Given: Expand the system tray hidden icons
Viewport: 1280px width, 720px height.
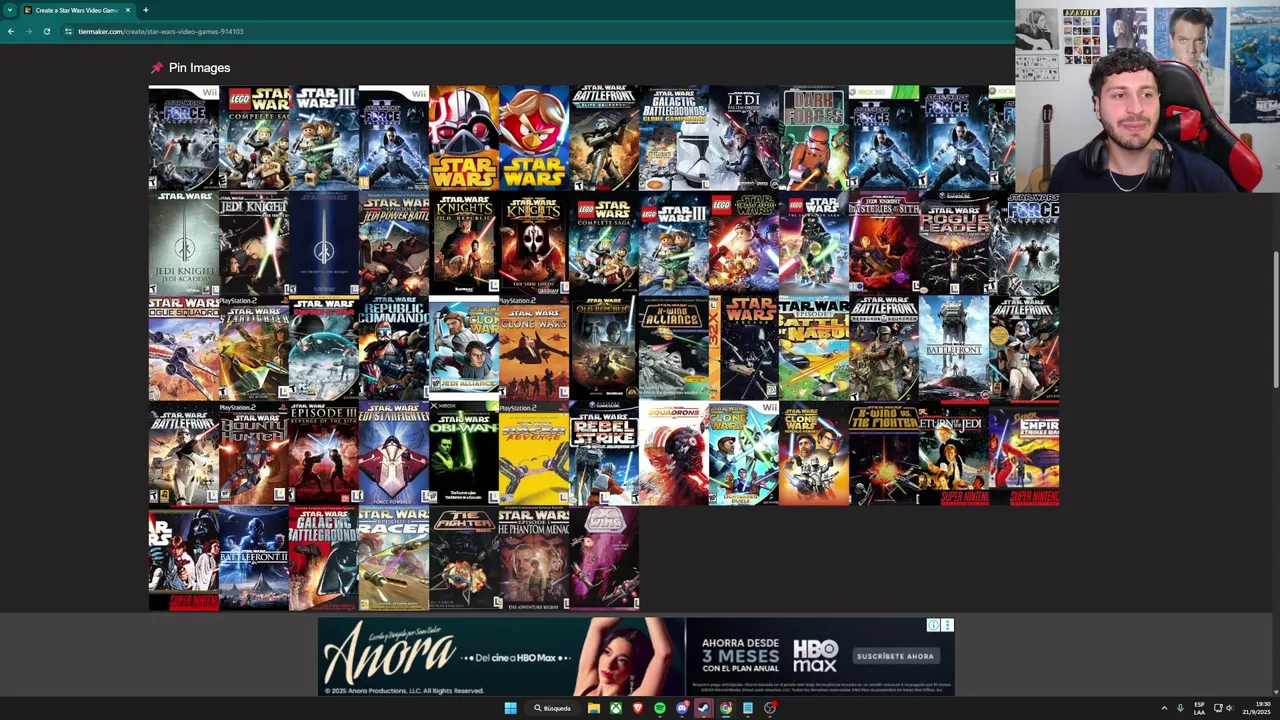Looking at the screenshot, I should pyautogui.click(x=1164, y=708).
